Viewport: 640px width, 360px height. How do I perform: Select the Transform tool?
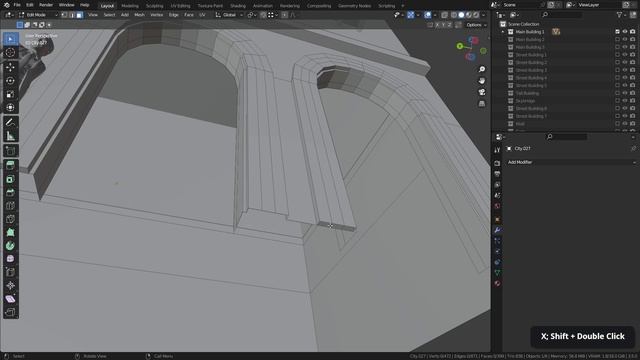(11, 108)
